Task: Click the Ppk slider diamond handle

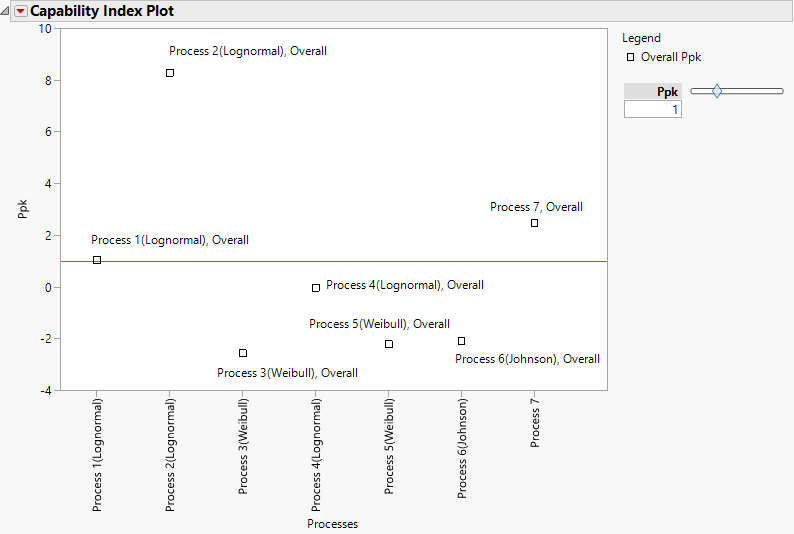Action: tap(717, 91)
